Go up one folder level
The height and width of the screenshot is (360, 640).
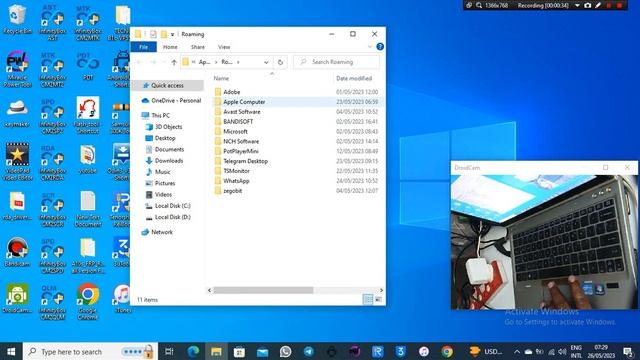pyautogui.click(x=174, y=62)
